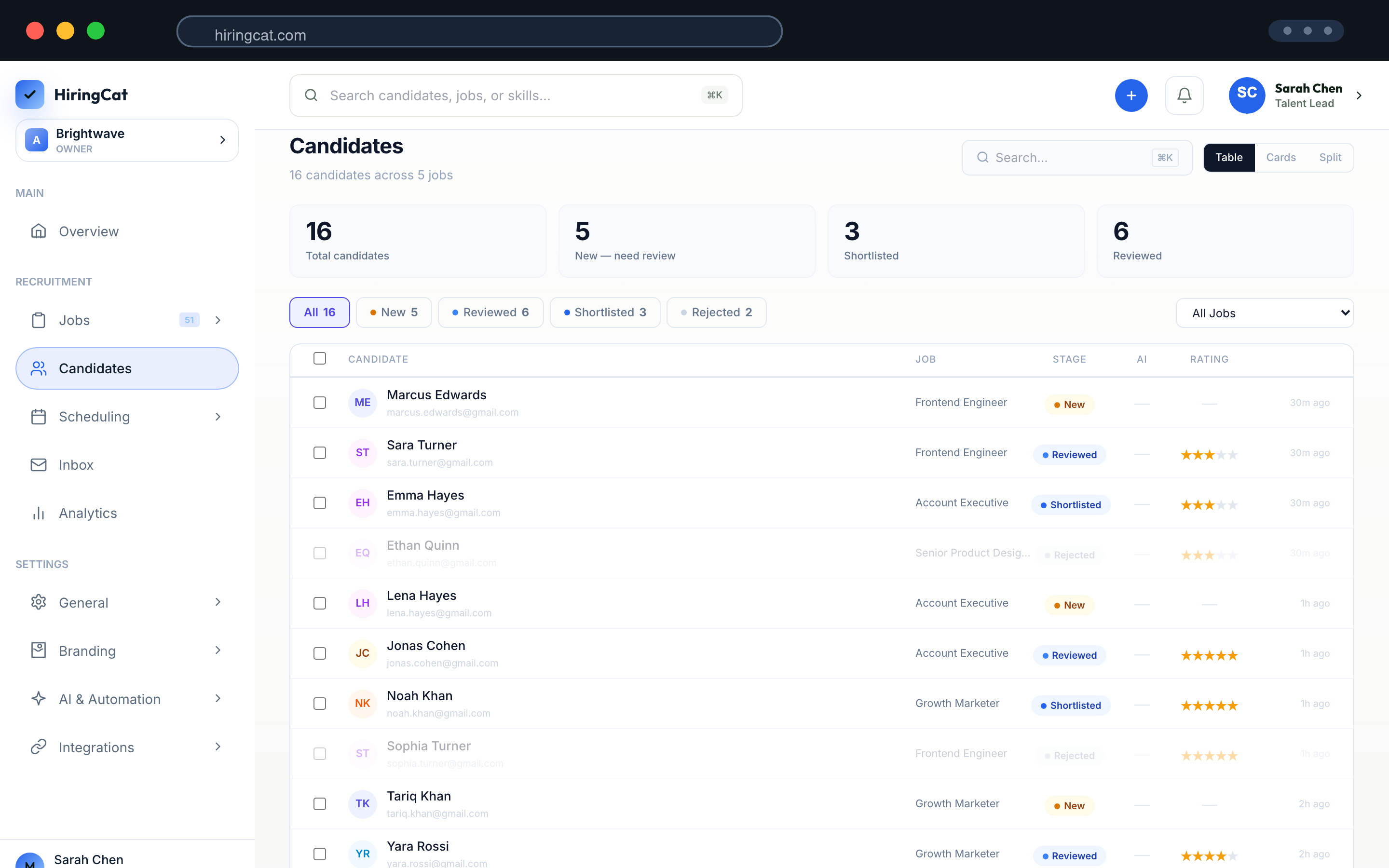Switch to the Cards view tab
1389x868 pixels.
[x=1280, y=157]
